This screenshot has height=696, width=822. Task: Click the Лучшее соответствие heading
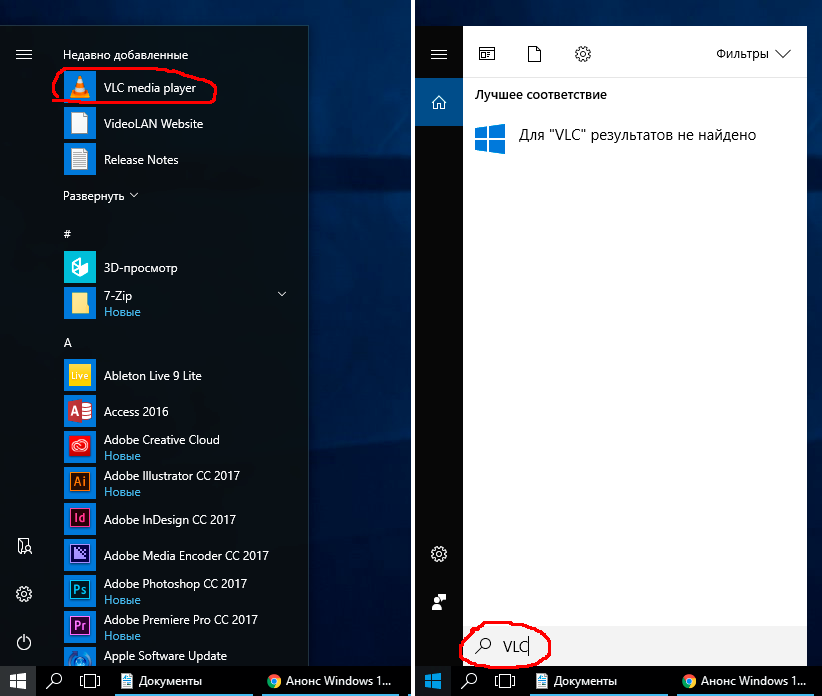540,95
